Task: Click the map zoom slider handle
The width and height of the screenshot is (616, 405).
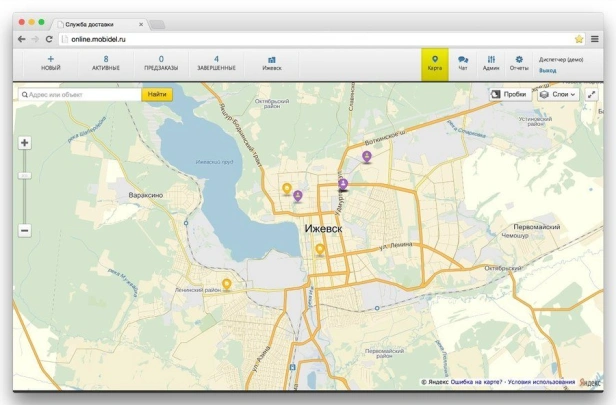Action: (24, 175)
